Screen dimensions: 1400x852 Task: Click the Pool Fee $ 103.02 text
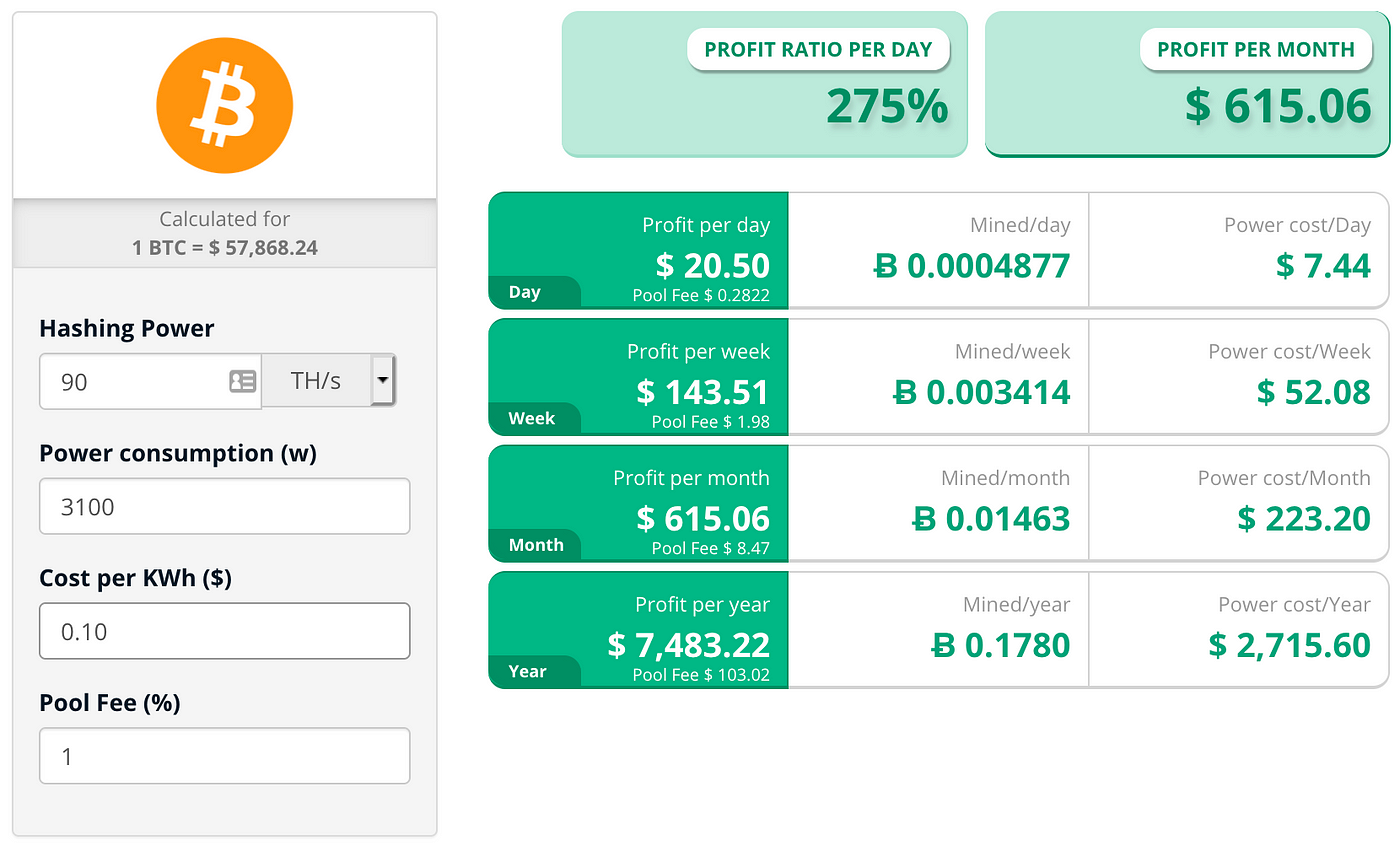pyautogui.click(x=701, y=675)
